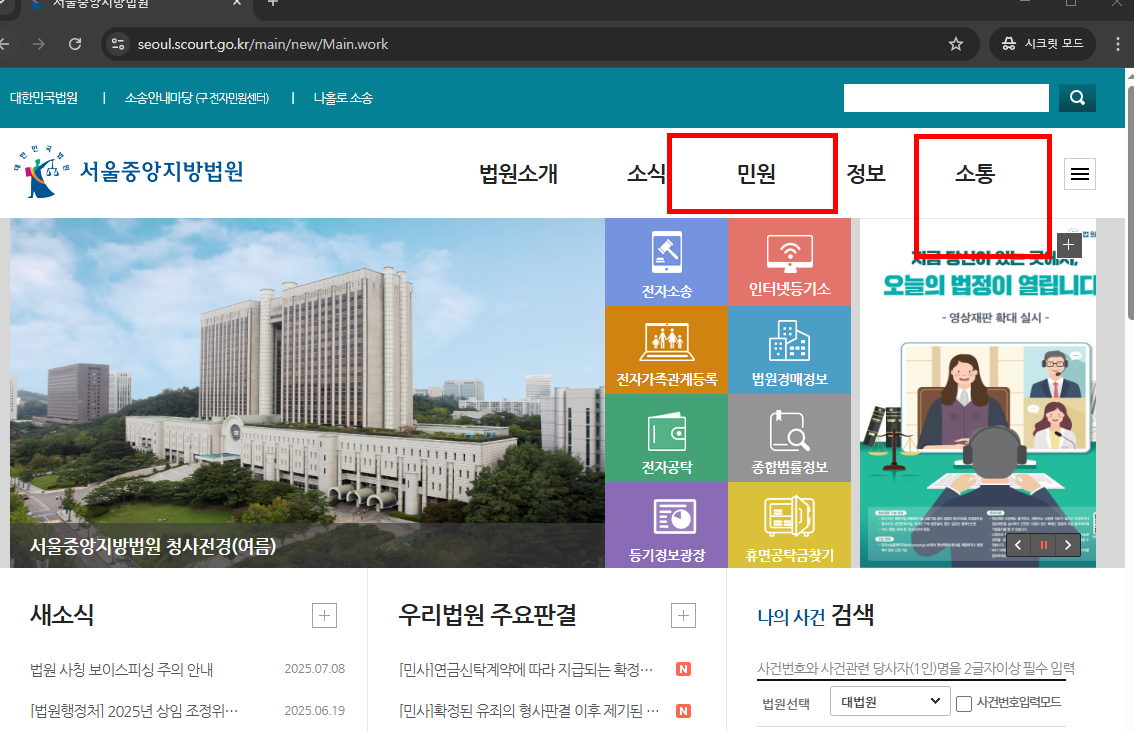Viewport: 1134px width, 732px height.
Task: Expand 새소식 with the plus button
Action: click(x=323, y=615)
